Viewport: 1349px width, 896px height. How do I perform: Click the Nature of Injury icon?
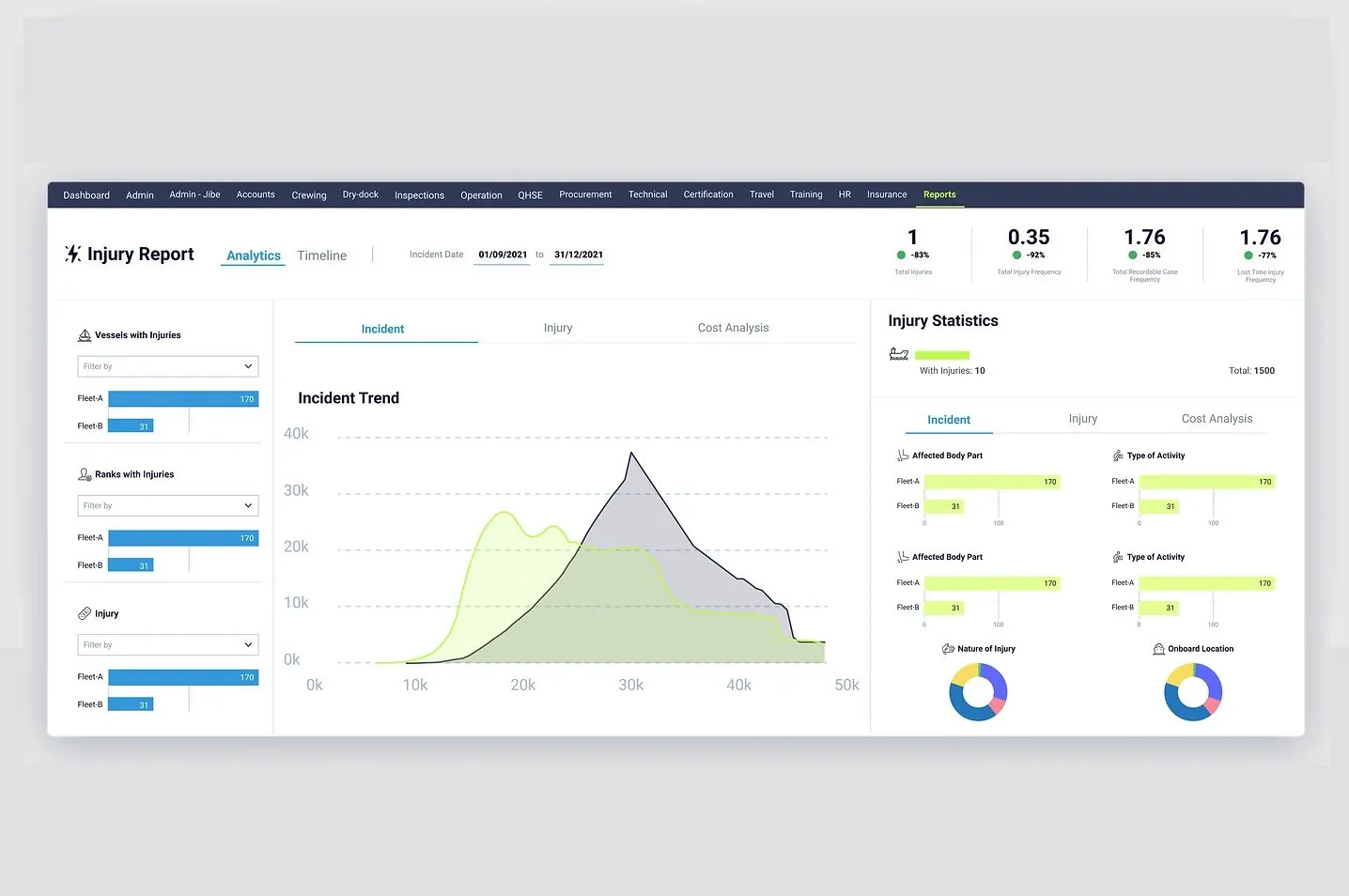click(x=948, y=649)
